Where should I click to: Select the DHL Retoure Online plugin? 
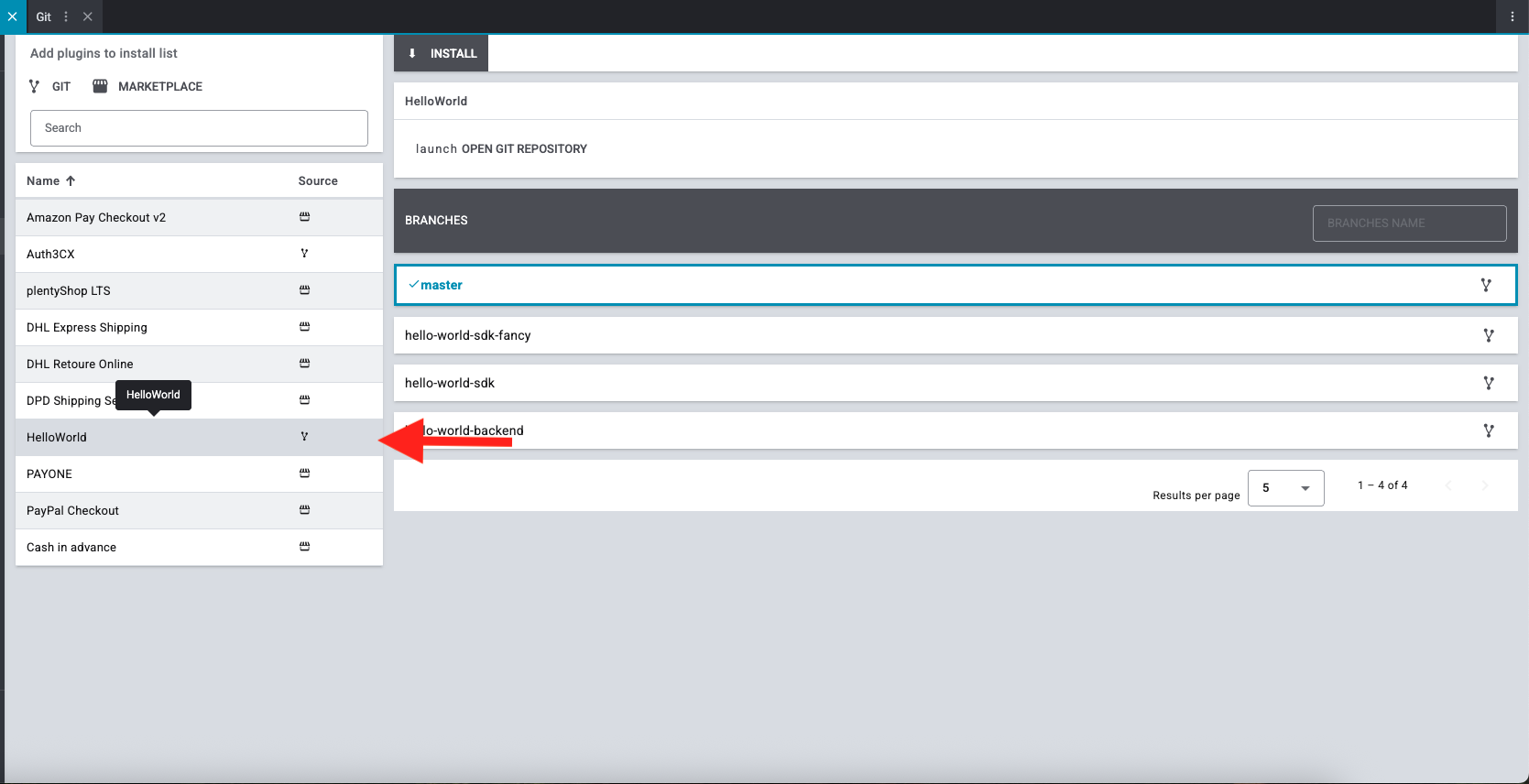(x=199, y=364)
